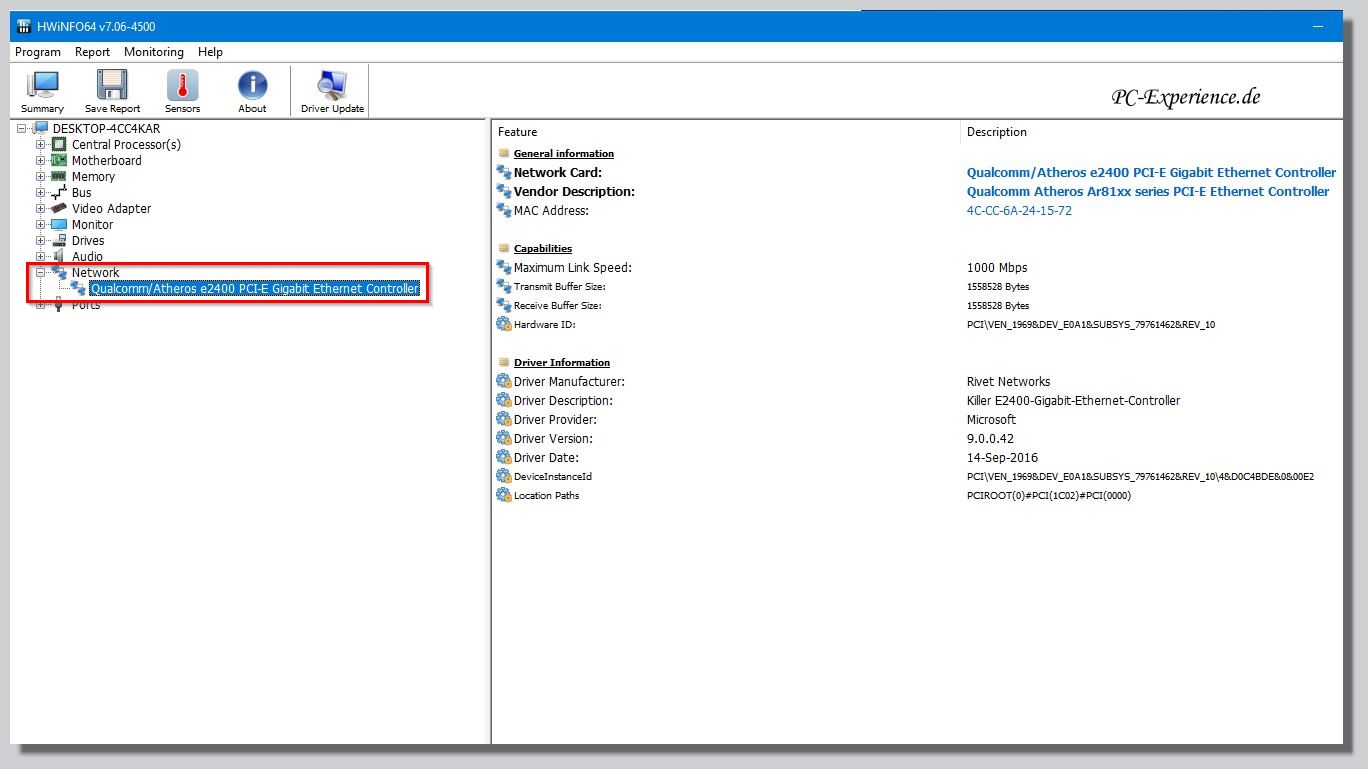Image resolution: width=1368 pixels, height=769 pixels.
Task: Click the Monitor icon in tree
Action: [x=59, y=225]
